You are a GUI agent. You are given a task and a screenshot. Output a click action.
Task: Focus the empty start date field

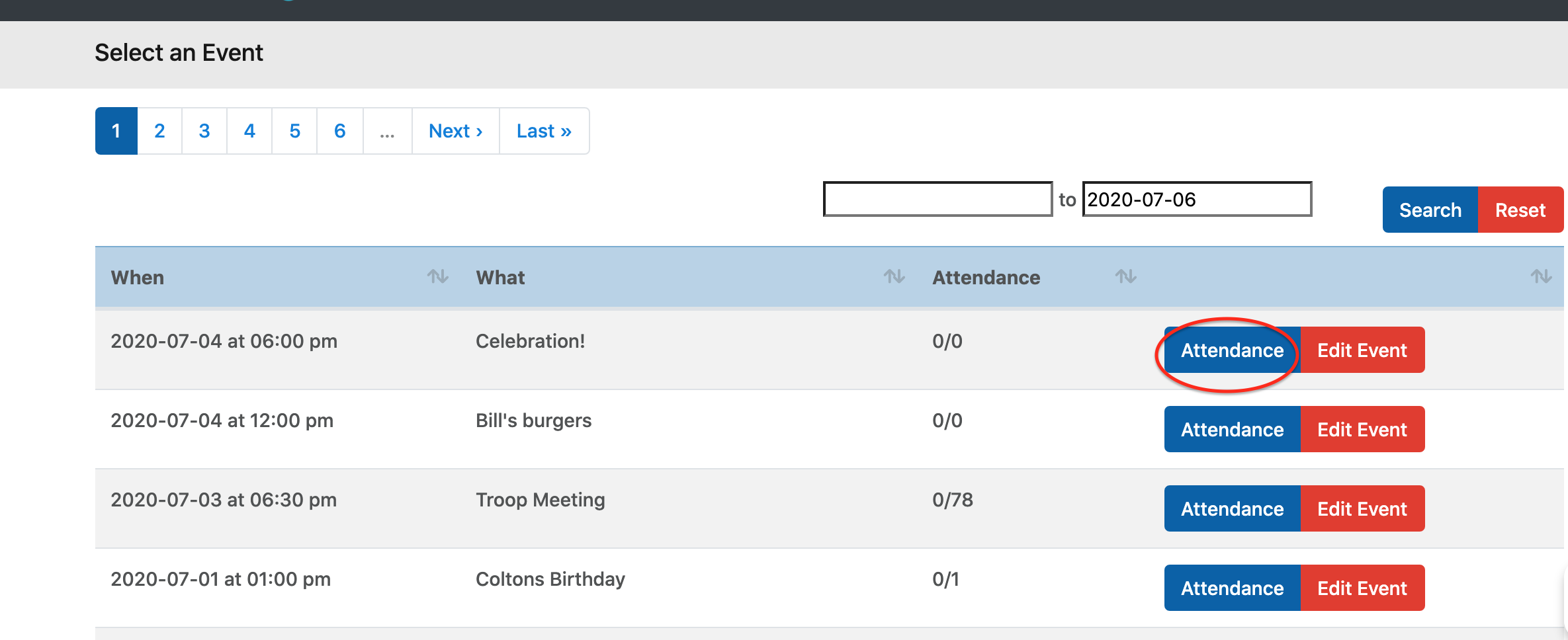click(x=937, y=199)
